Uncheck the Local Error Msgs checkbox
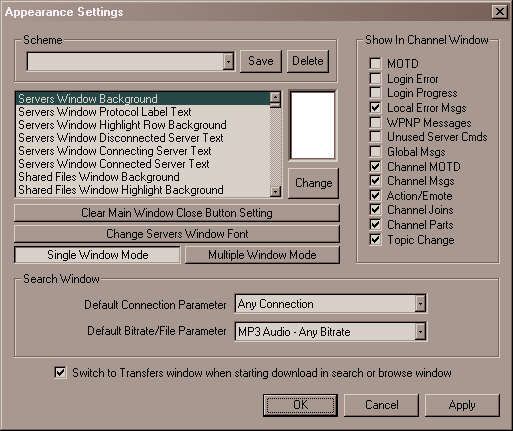The width and height of the screenshot is (513, 431). coord(375,108)
